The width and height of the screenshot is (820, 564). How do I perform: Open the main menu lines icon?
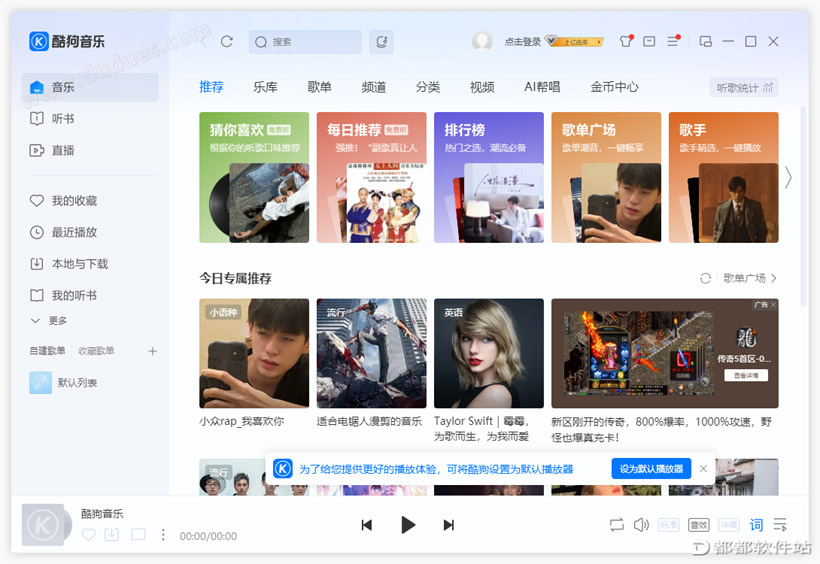pyautogui.click(x=673, y=41)
